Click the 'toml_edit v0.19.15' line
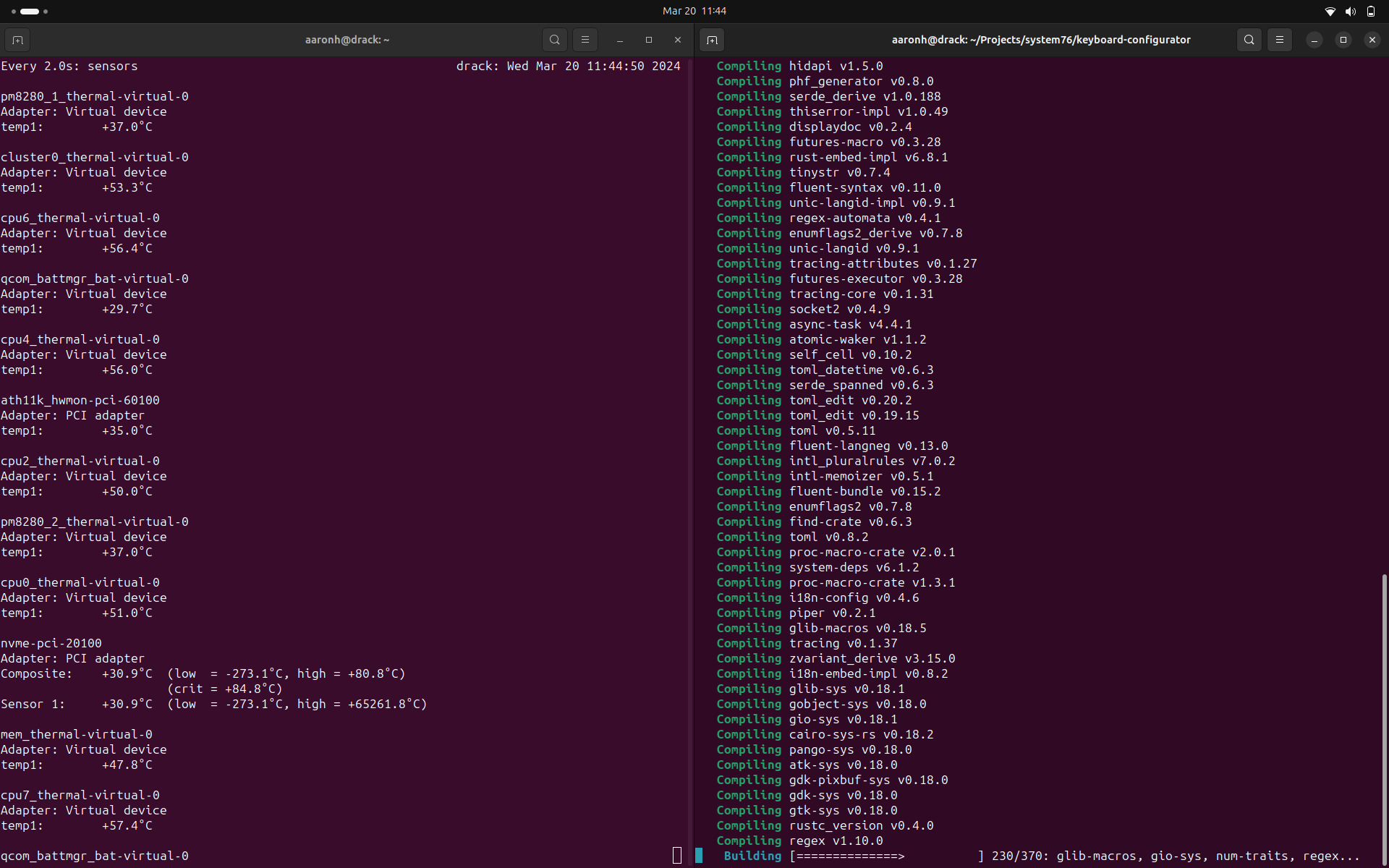 (818, 415)
